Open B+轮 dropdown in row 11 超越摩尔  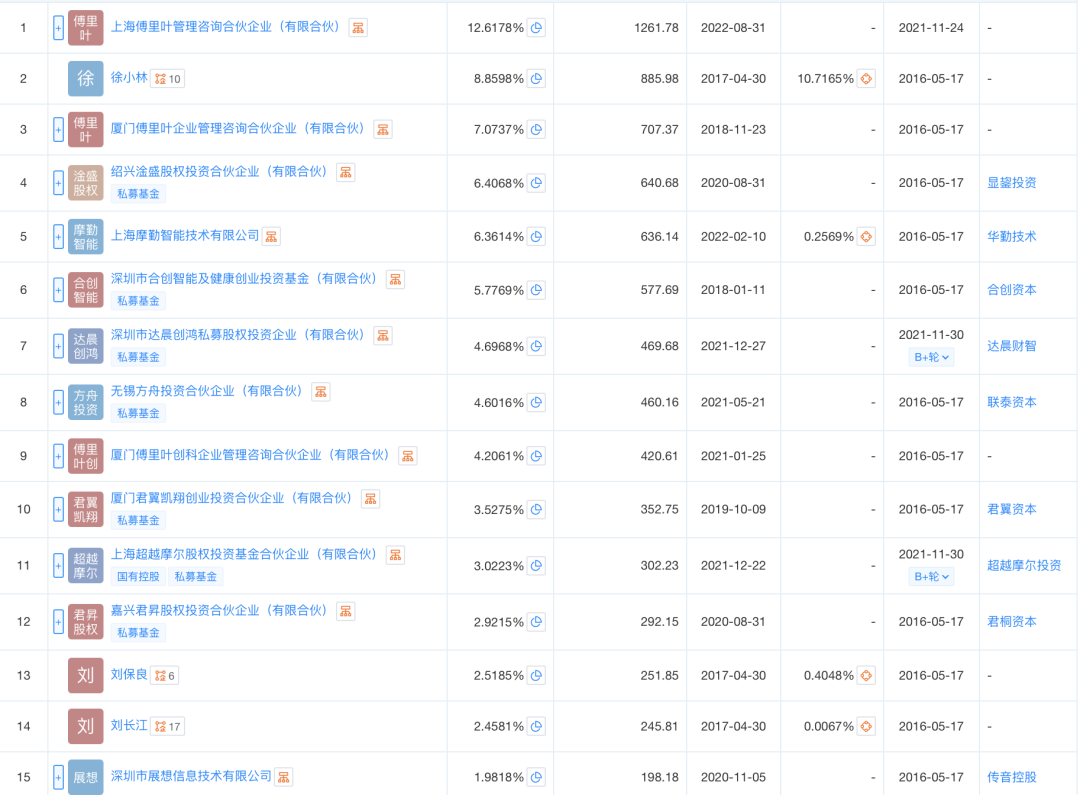coord(931,576)
